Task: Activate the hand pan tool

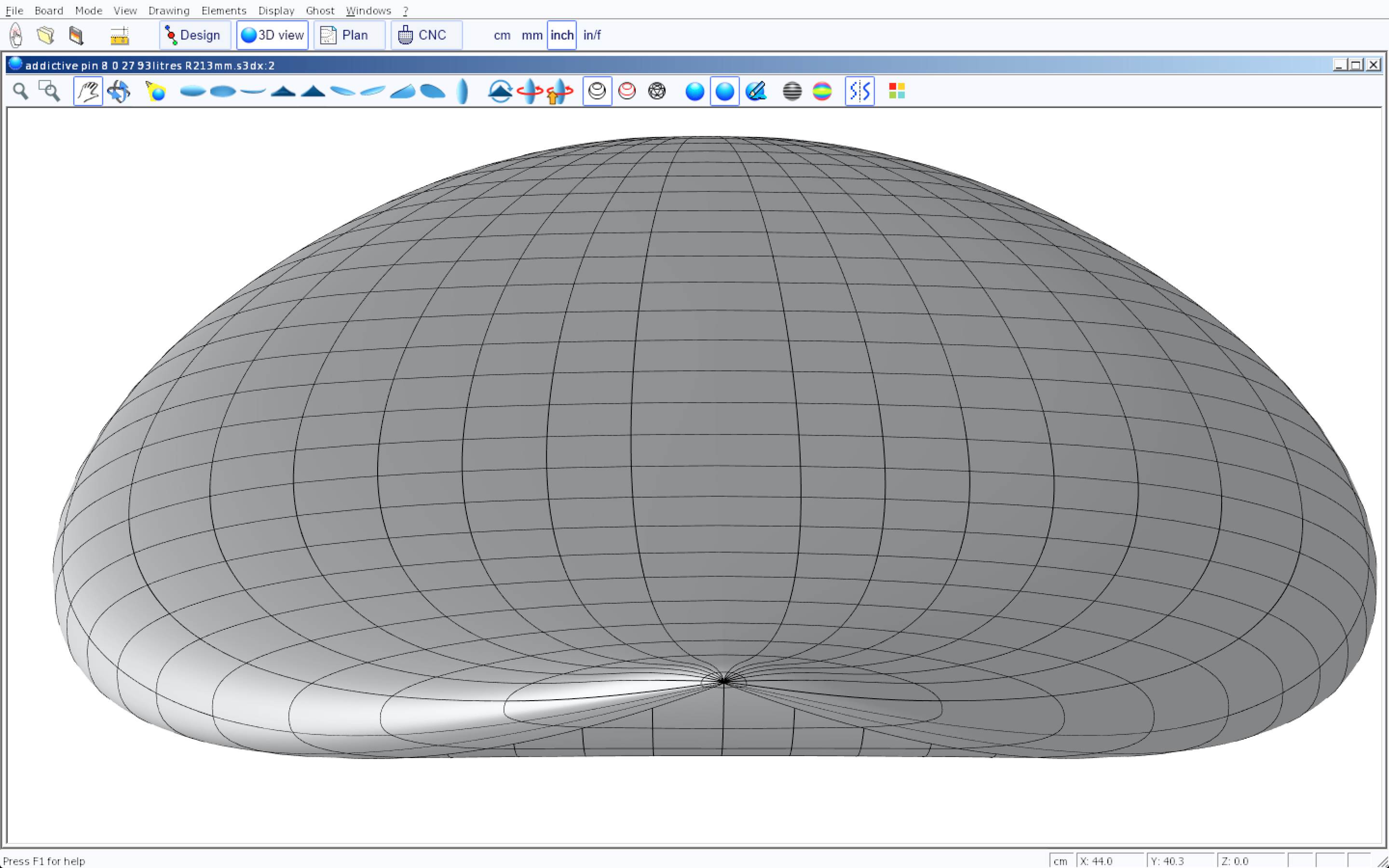Action: point(88,91)
